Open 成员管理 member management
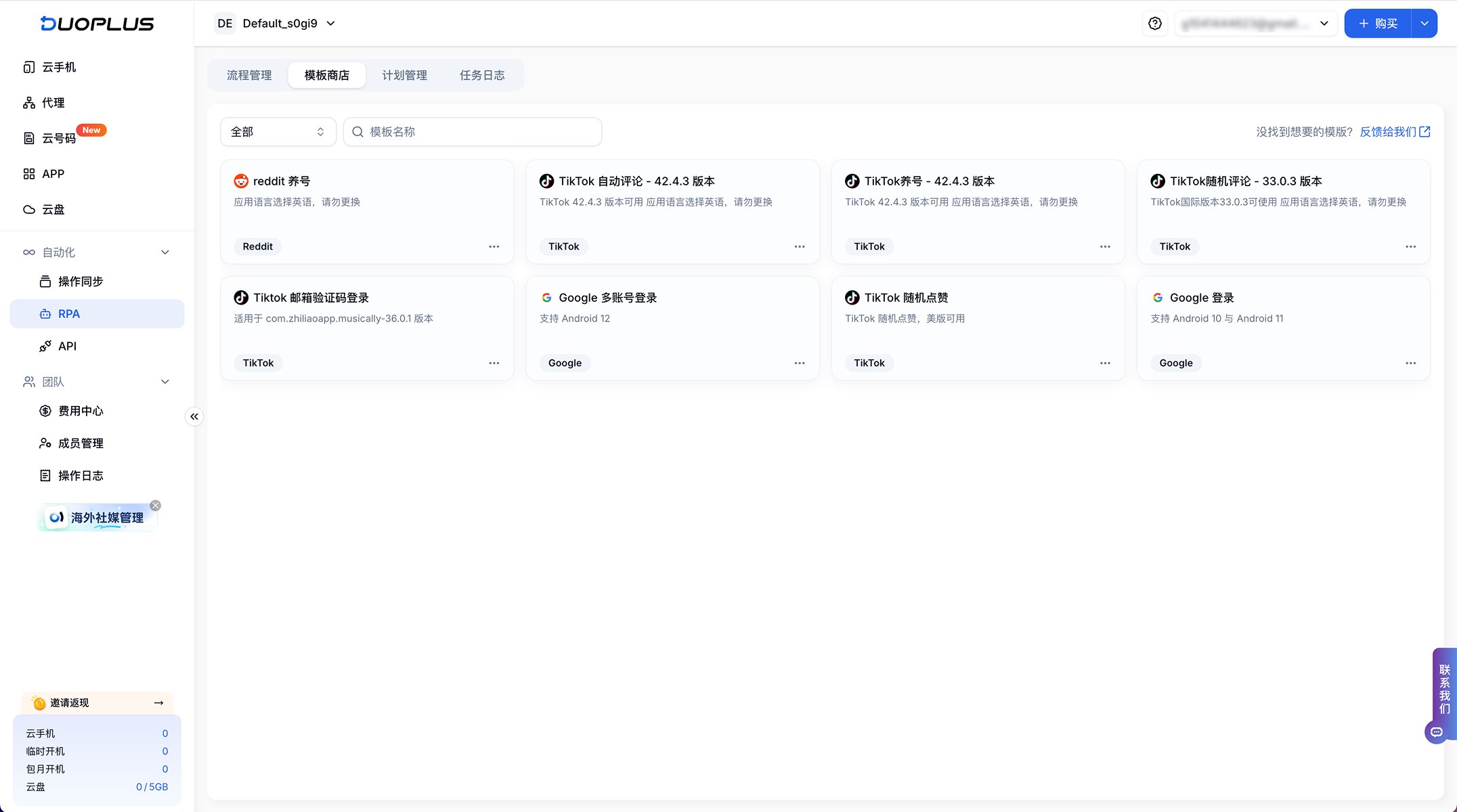1457x812 pixels. tap(97, 443)
